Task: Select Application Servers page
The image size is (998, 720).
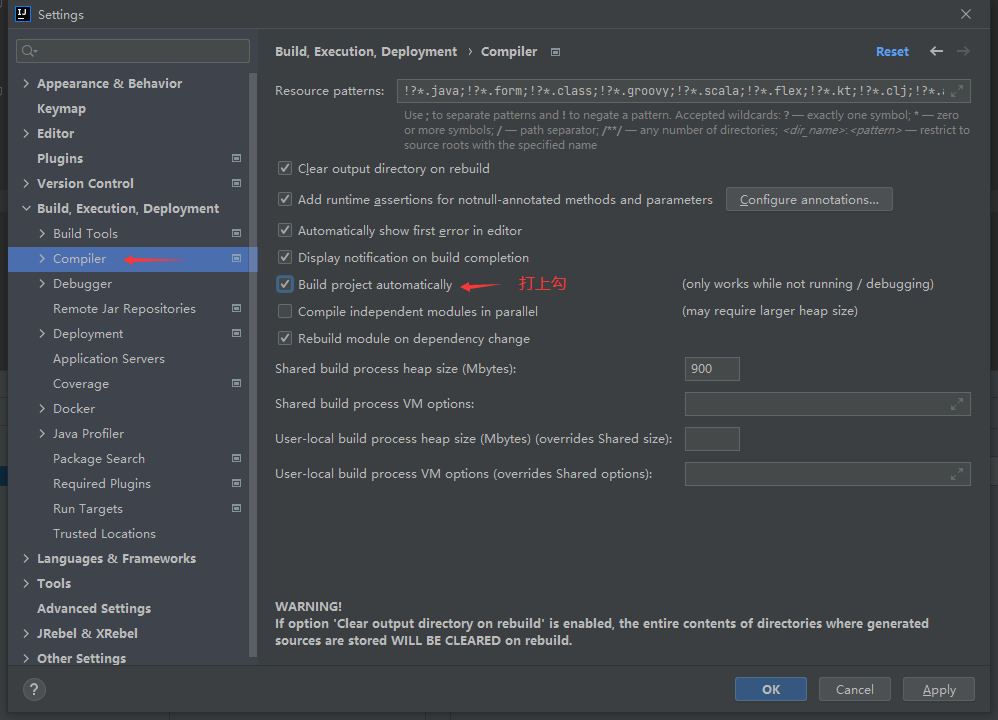Action: pos(109,358)
